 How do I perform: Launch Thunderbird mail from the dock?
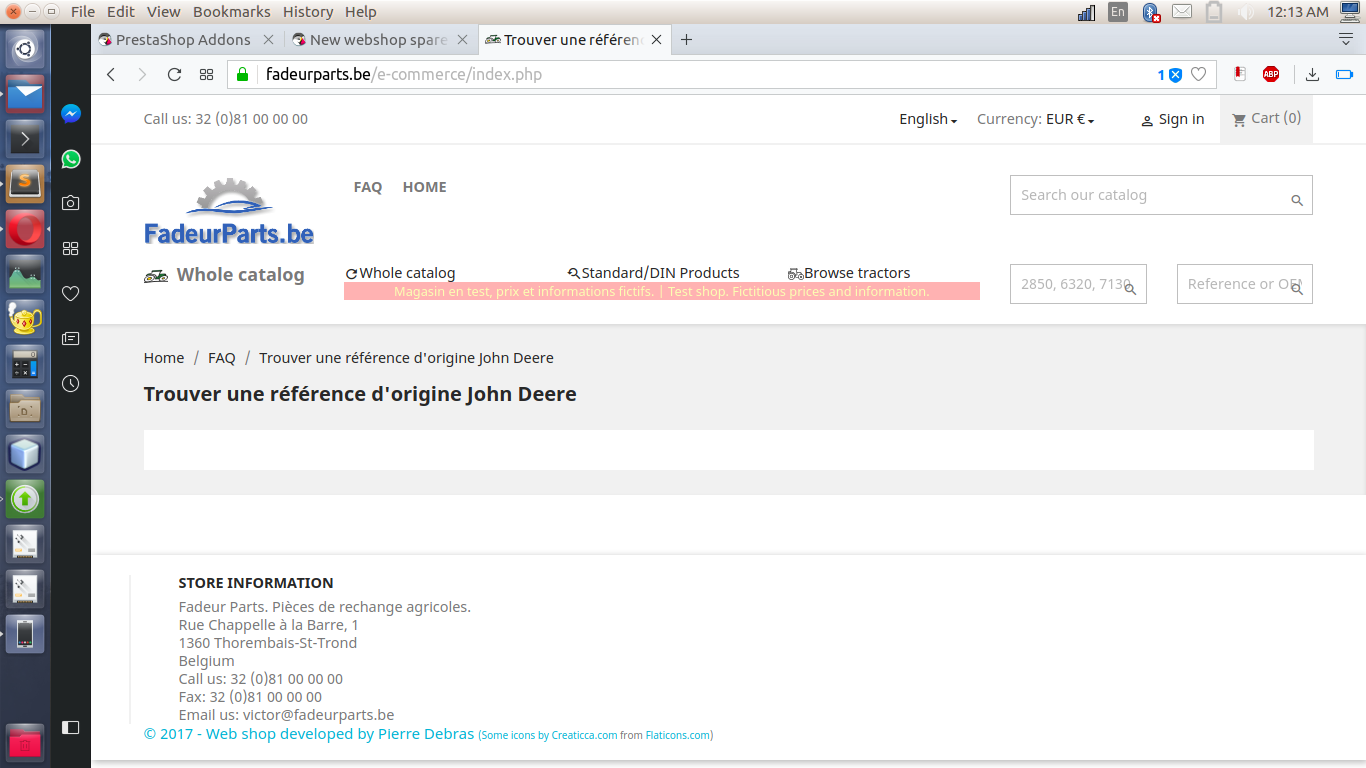click(x=25, y=94)
